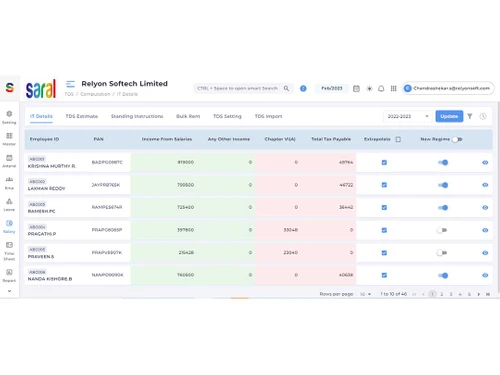Uncheck Extrapolate for PRAGATHI P
The image size is (500, 375).
coord(384,230)
